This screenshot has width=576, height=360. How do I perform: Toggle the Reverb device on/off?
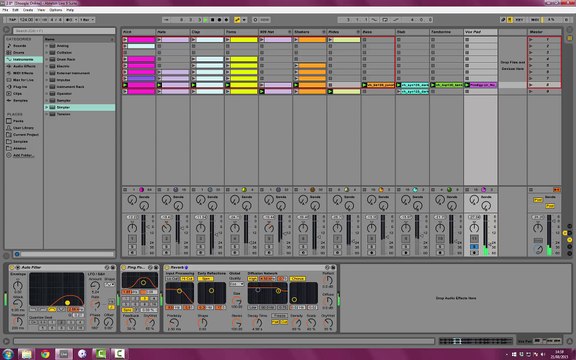pyautogui.click(x=166, y=267)
